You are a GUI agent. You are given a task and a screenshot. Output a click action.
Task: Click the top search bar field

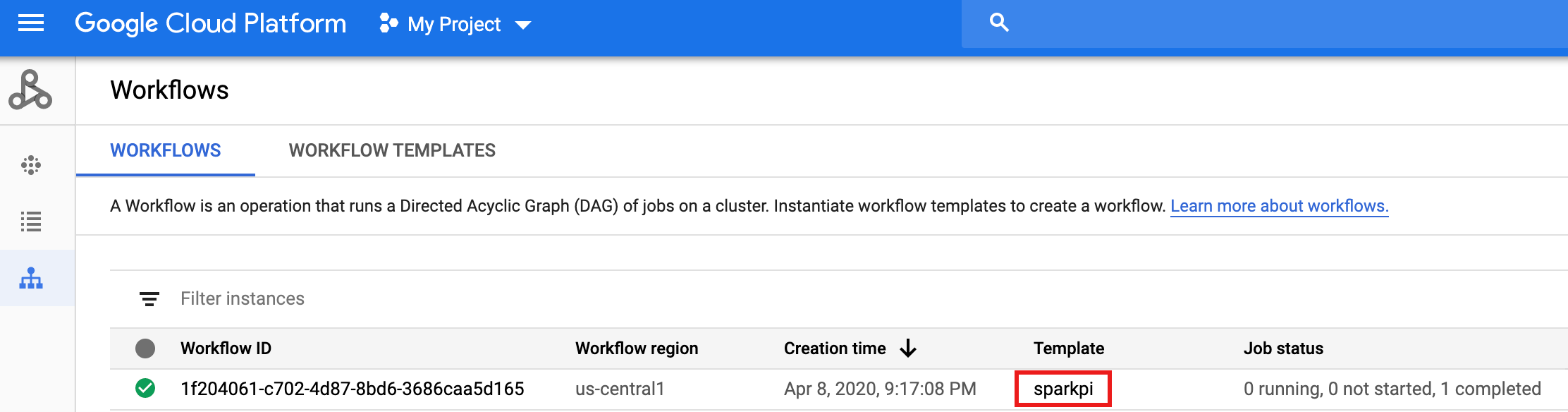[1269, 24]
